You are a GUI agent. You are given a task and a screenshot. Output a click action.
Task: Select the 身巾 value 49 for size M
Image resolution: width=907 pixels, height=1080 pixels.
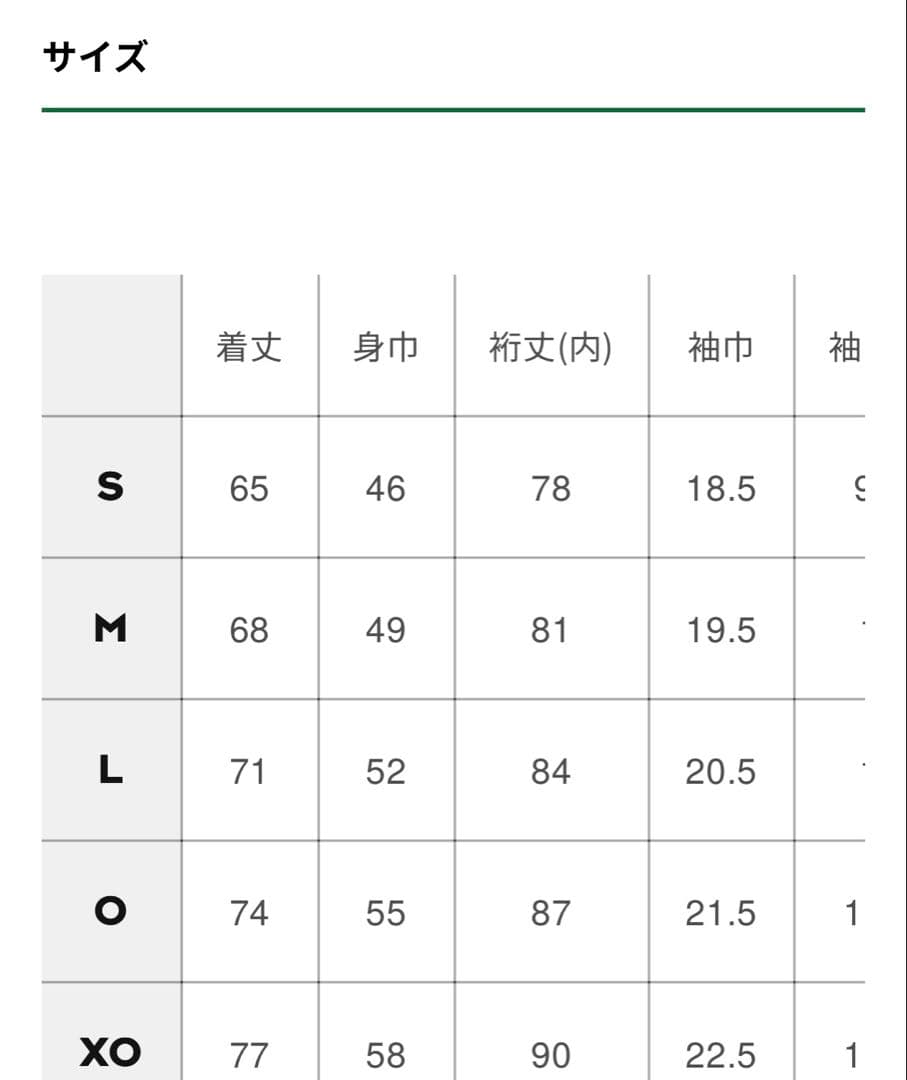pyautogui.click(x=385, y=631)
